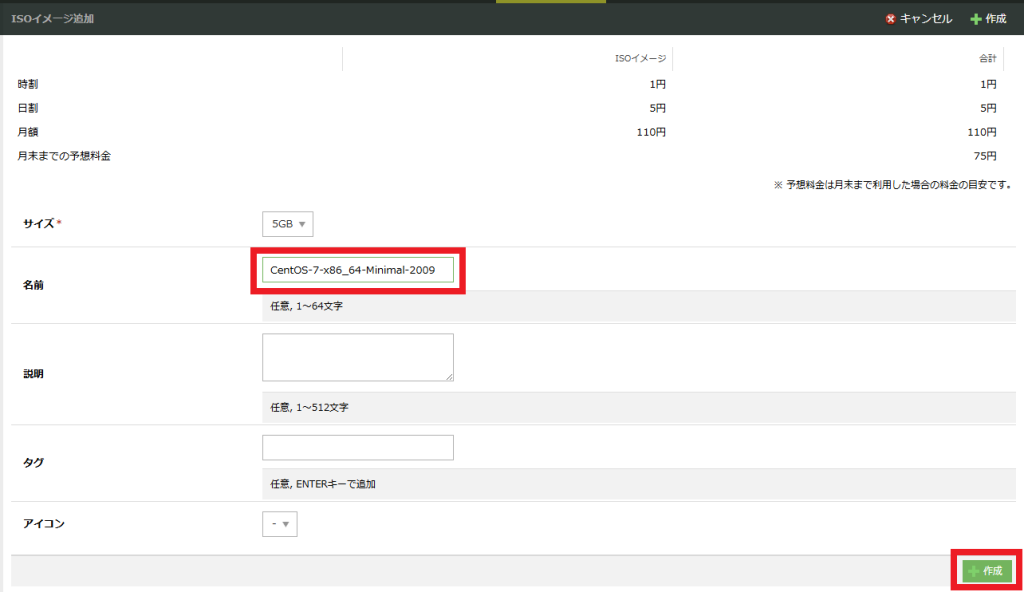Click the 説明 textarea resize handle
The width and height of the screenshot is (1024, 592).
pyautogui.click(x=449, y=377)
